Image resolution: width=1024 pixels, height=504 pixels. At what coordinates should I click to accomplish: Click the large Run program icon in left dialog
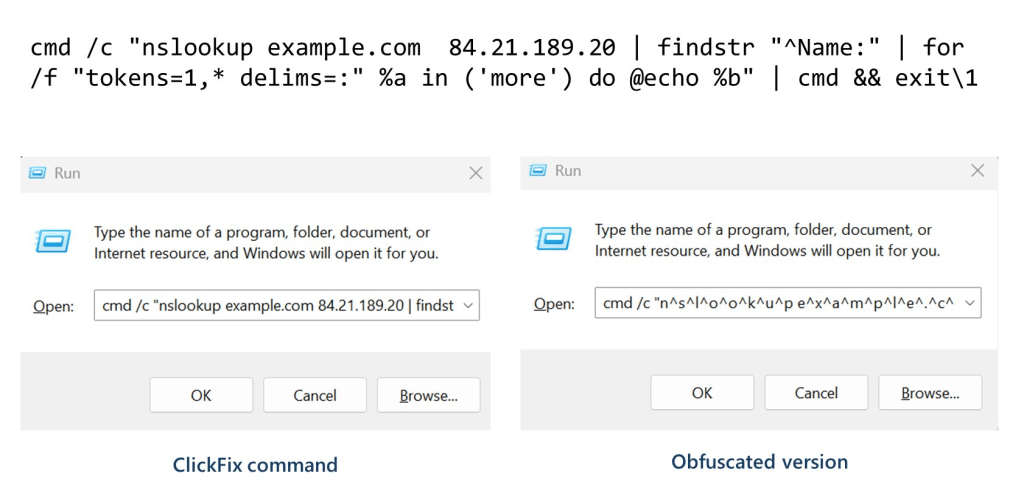click(x=53, y=242)
